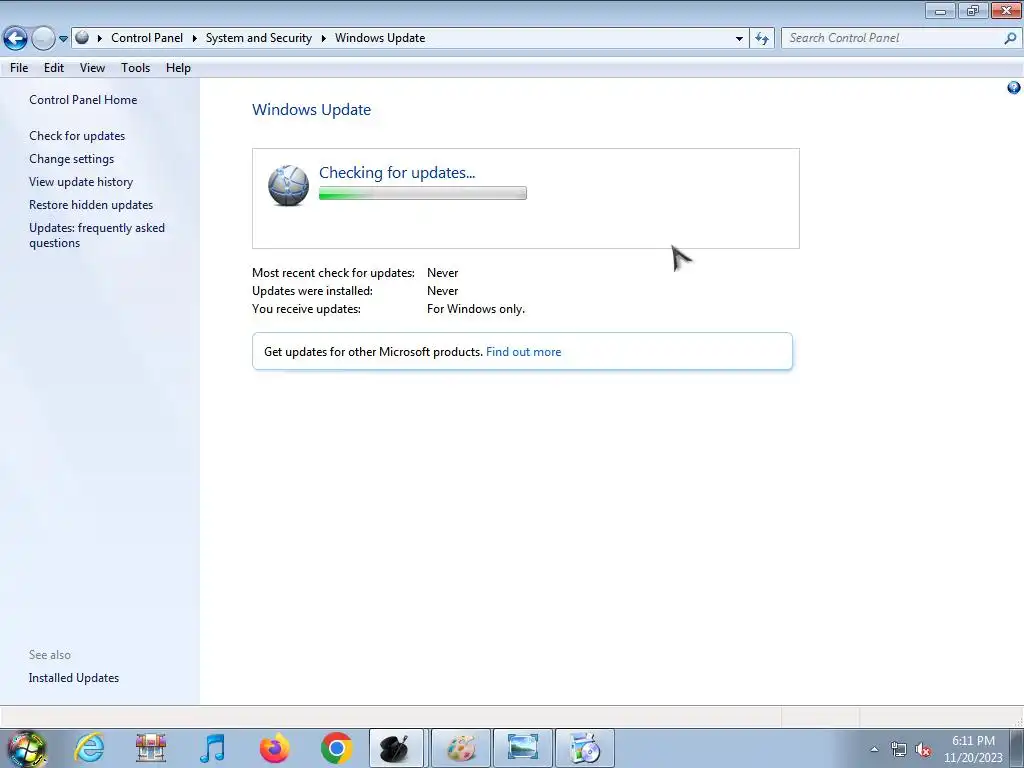Restore down the Windows Update window
The height and width of the screenshot is (768, 1024).
(973, 10)
